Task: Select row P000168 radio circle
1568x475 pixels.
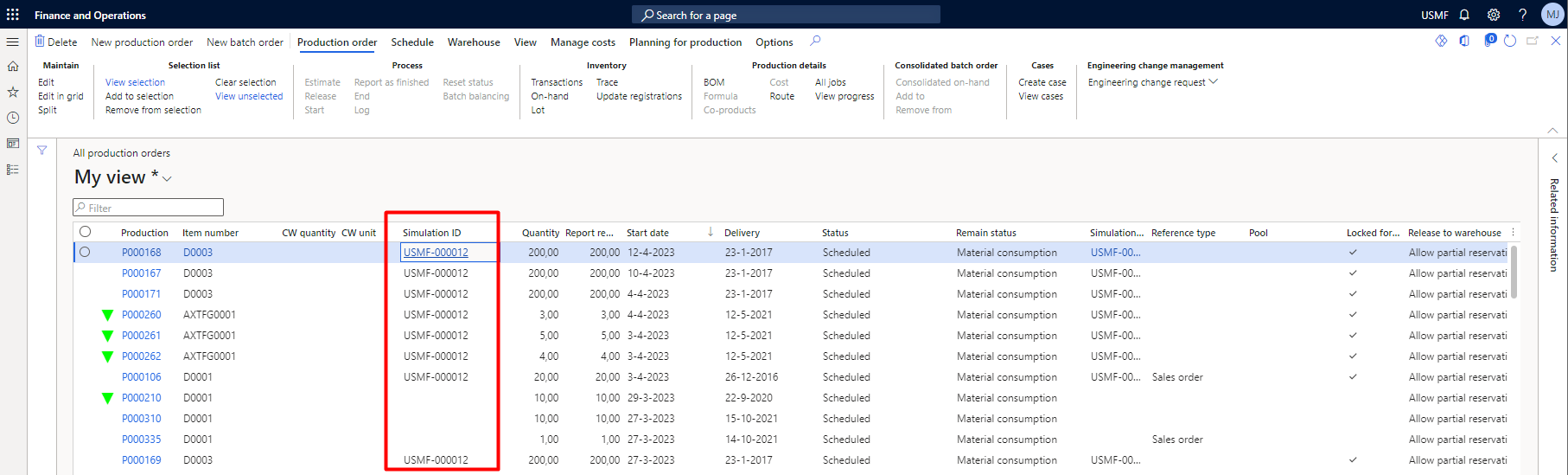Action: tap(85, 252)
